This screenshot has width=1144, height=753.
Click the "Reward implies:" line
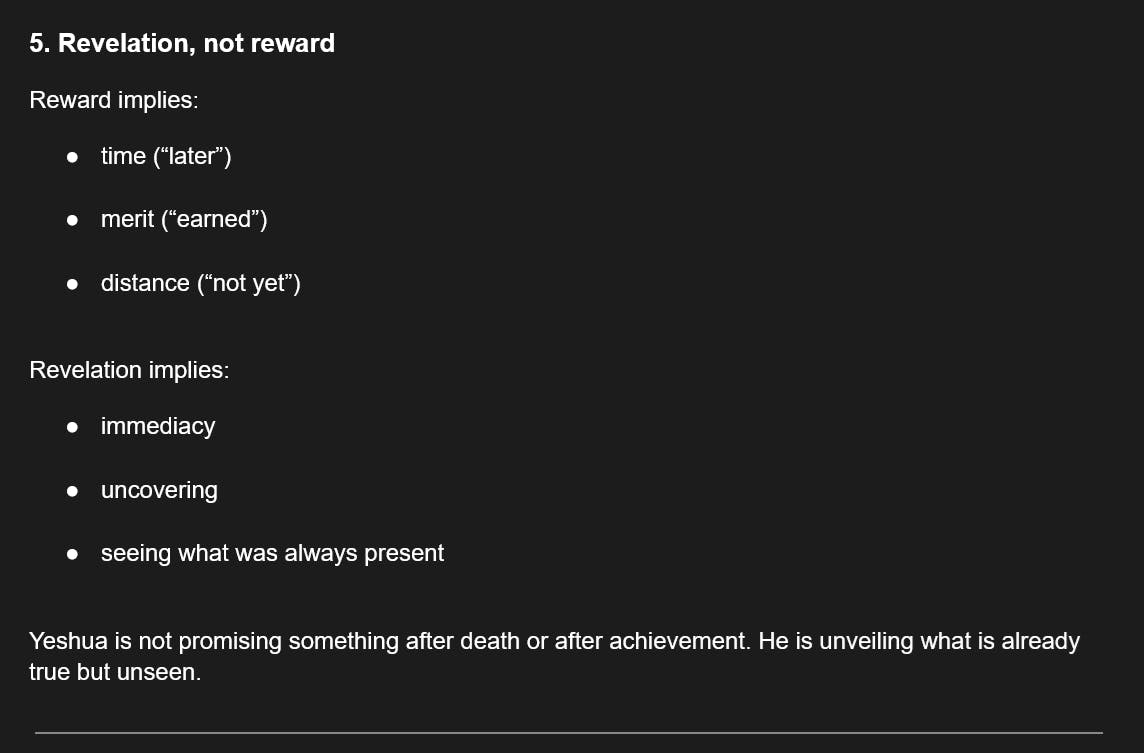click(x=113, y=100)
